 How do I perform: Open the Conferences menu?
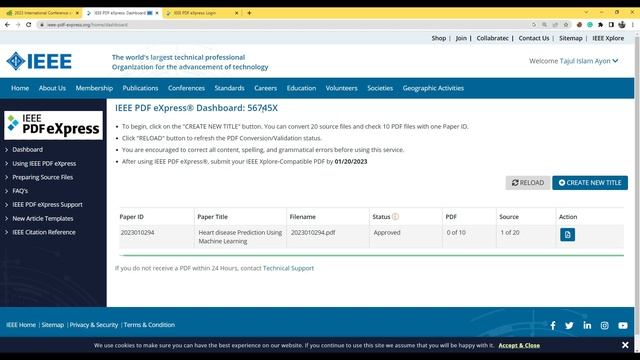[187, 88]
